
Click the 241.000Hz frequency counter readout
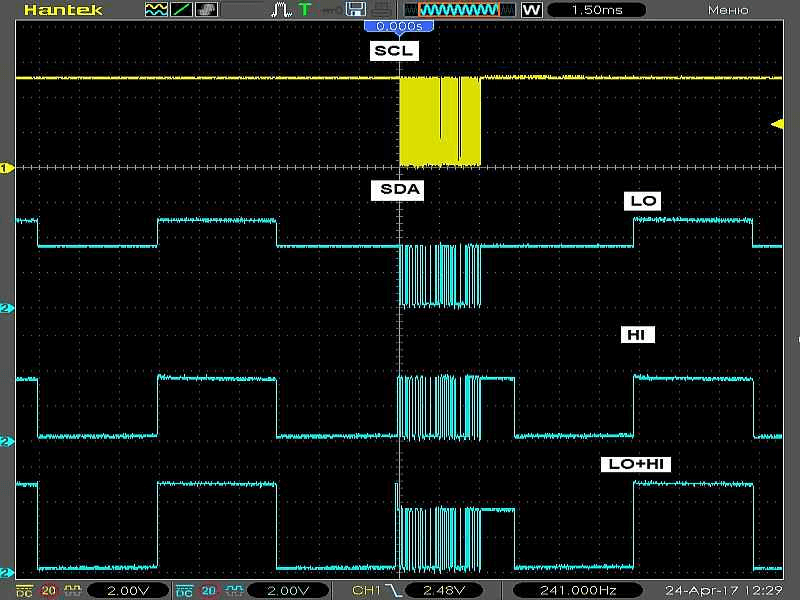click(x=578, y=591)
